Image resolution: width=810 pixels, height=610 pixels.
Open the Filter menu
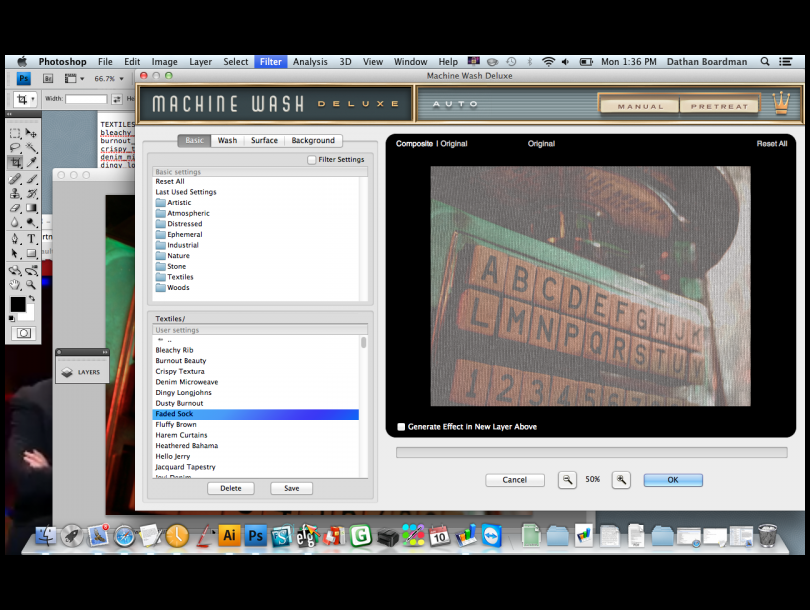[271, 61]
